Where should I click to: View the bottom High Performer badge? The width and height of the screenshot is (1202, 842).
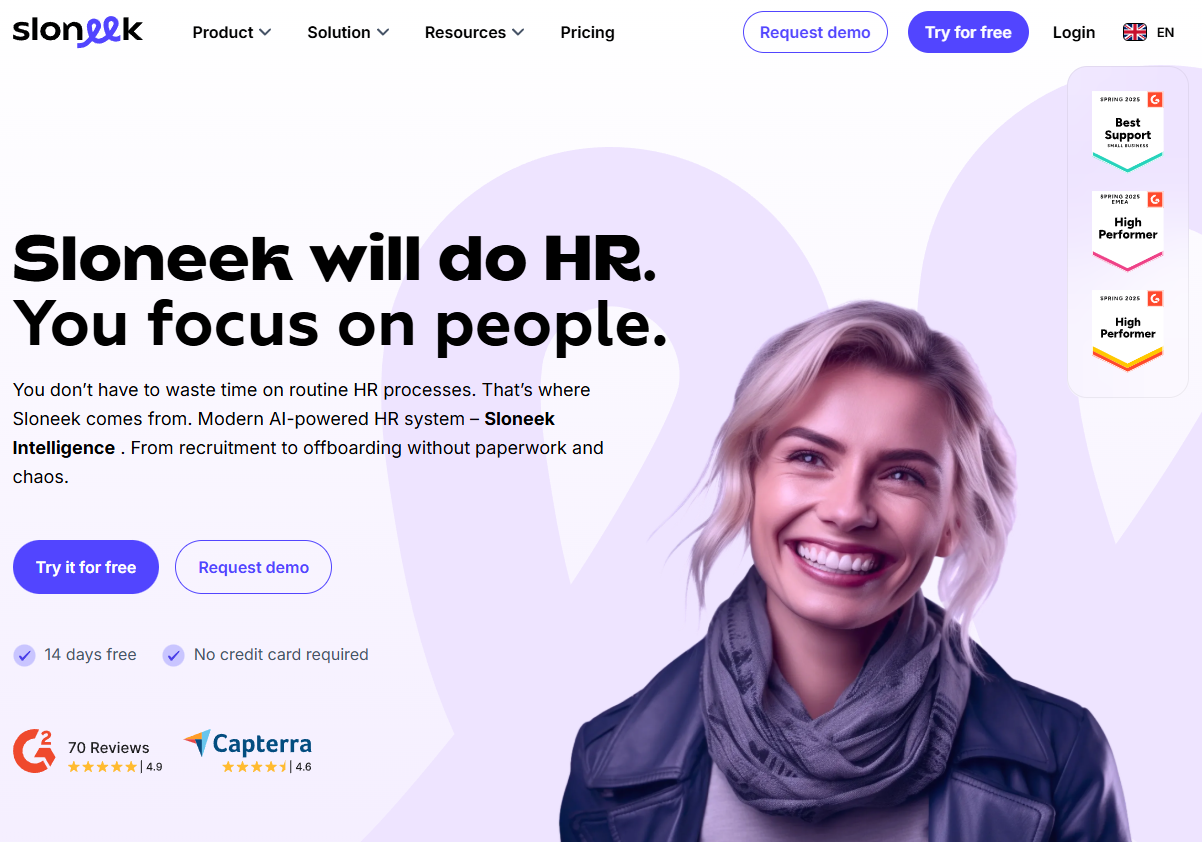pyautogui.click(x=1127, y=331)
